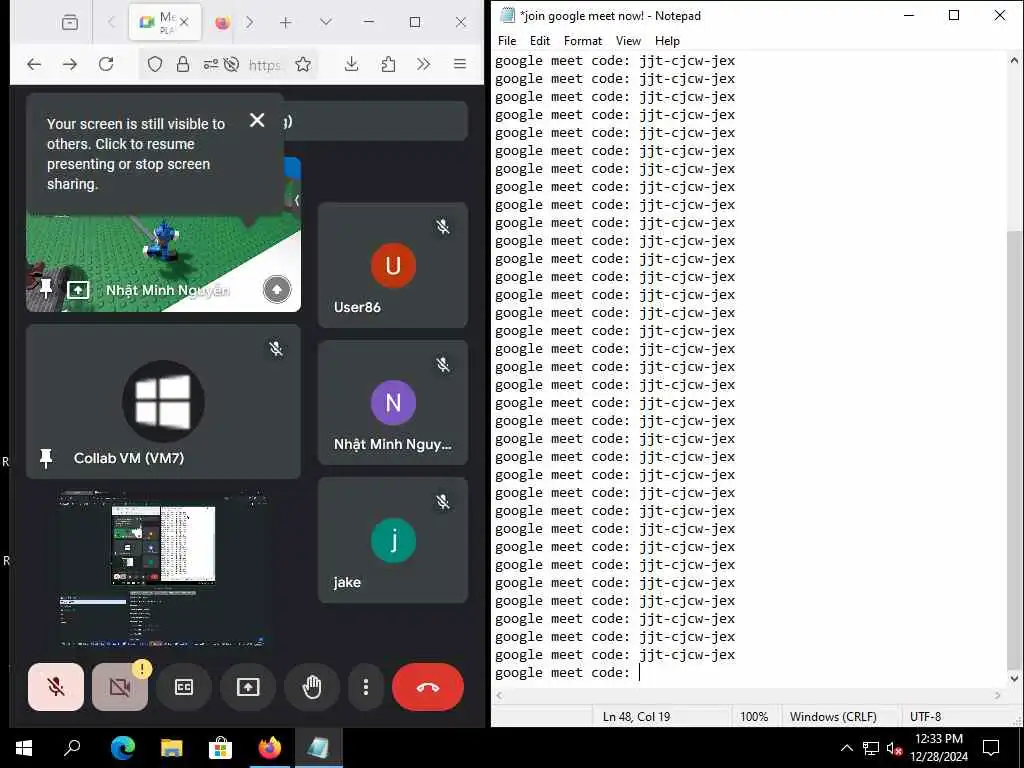Click the tracking protection shield icon
Viewport: 1024px width, 768px height.
click(155, 64)
